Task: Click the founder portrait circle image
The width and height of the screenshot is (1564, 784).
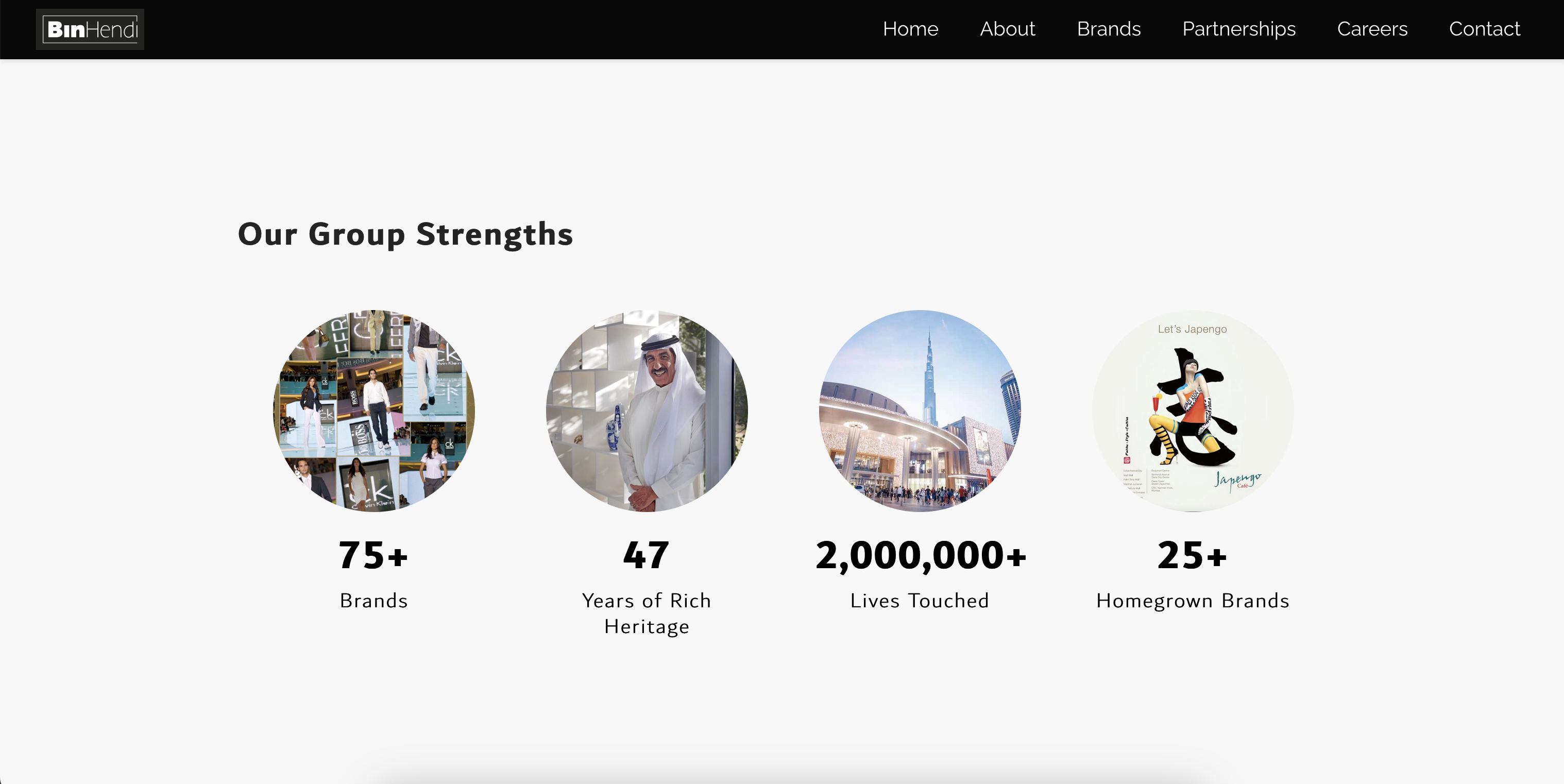Action: click(647, 411)
